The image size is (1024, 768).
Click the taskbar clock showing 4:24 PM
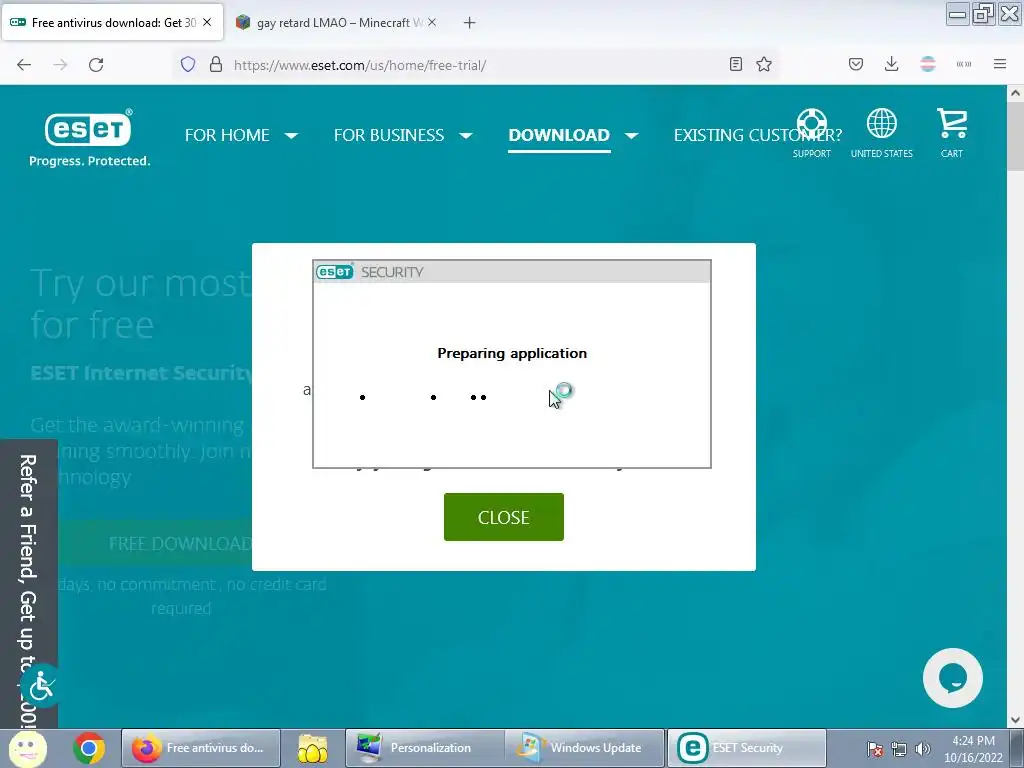click(973, 749)
